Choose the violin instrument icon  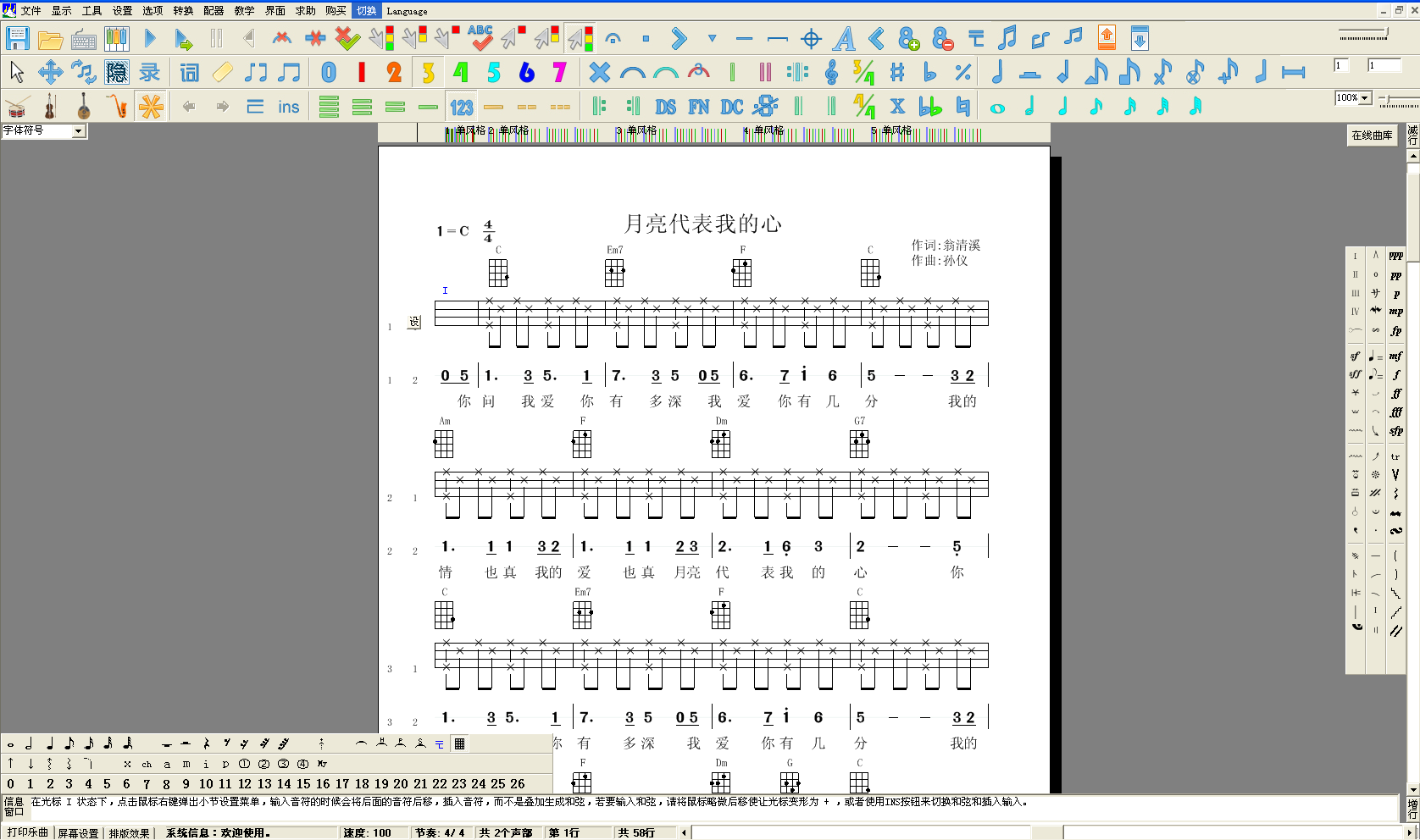(x=50, y=107)
